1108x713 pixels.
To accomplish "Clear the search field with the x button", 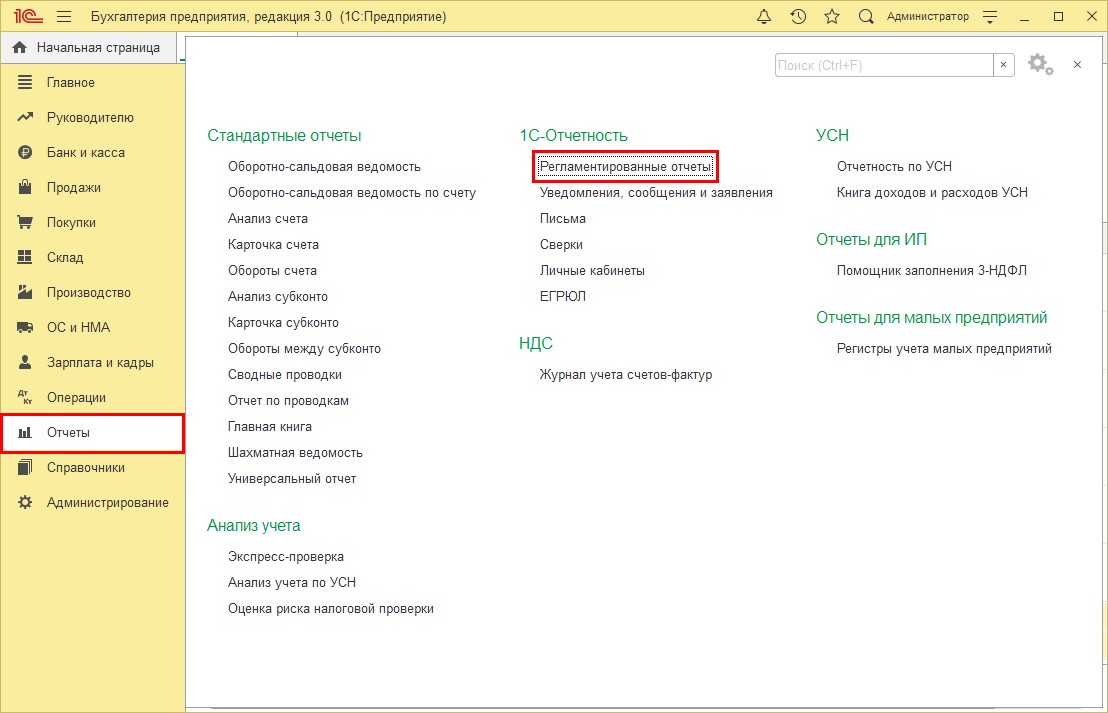I will click(x=1003, y=65).
